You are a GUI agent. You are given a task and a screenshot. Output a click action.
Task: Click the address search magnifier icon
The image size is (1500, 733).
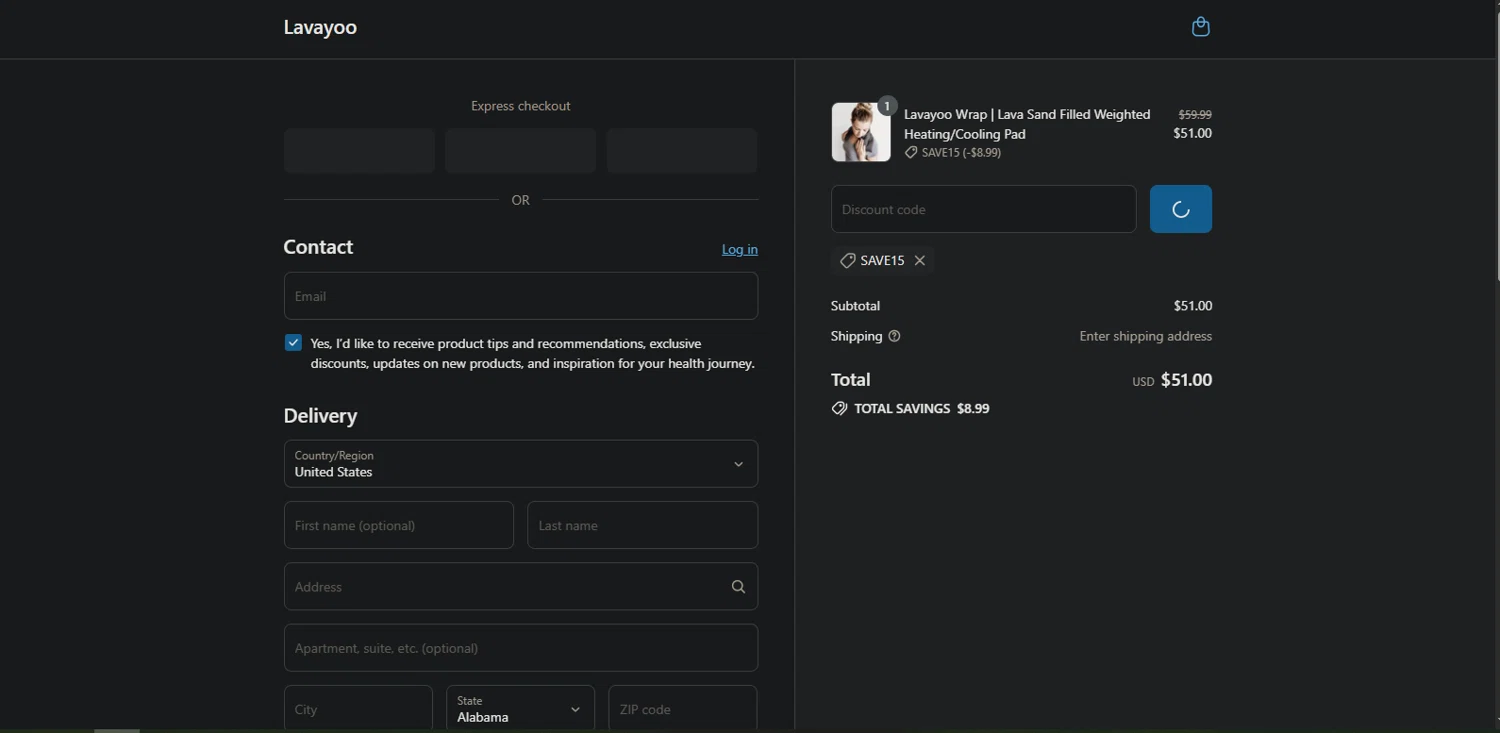click(x=738, y=587)
